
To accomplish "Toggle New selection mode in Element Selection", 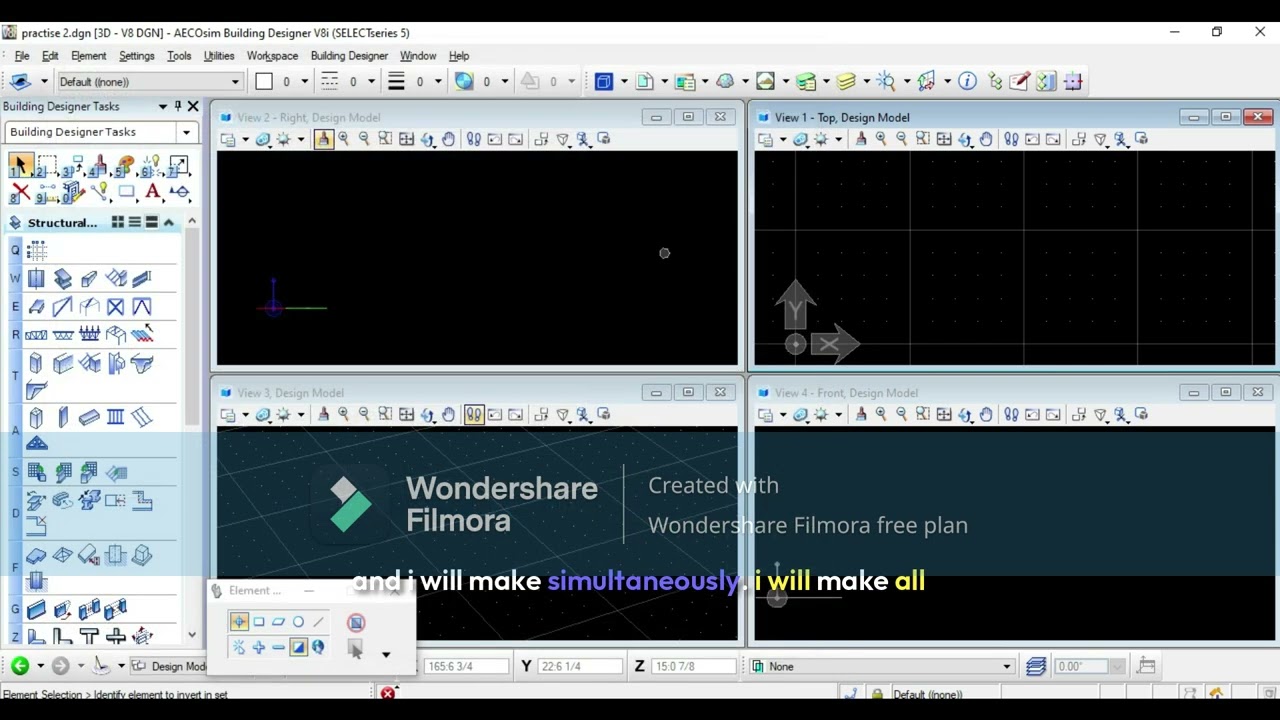I will 239,647.
